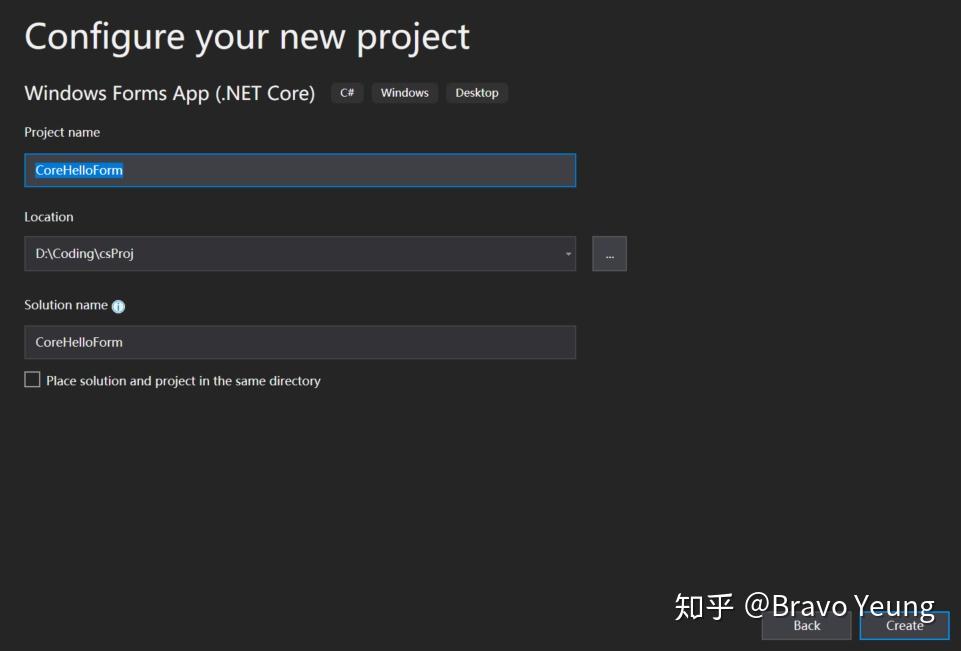961x651 pixels.
Task: Expand the Location dropdown arrow
Action: point(568,254)
